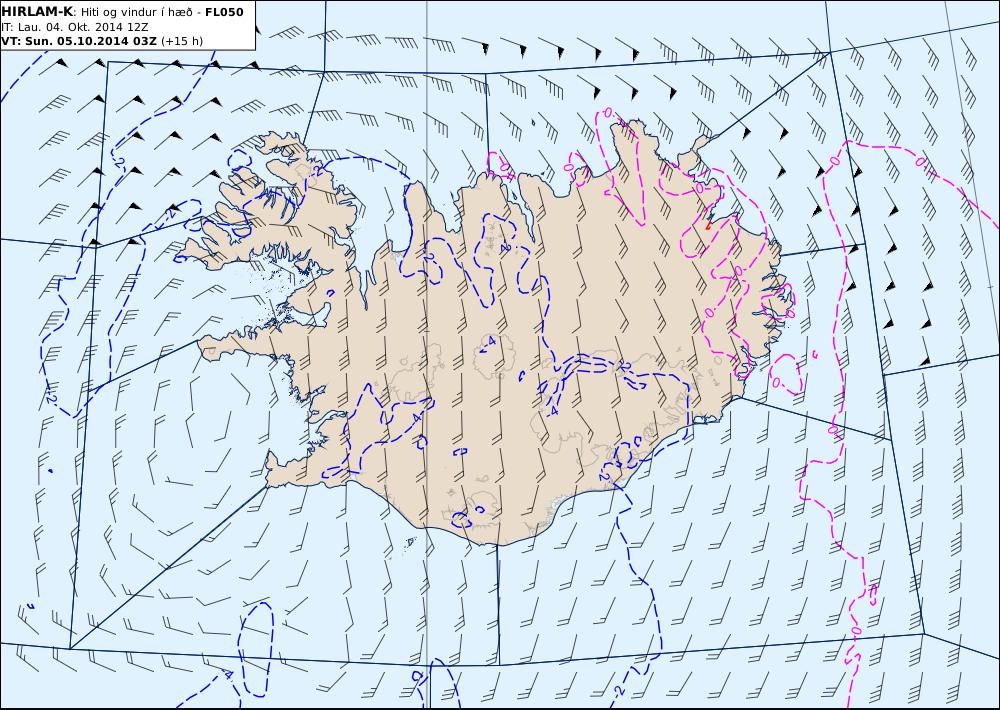Click the small red marker on the east coast

(x=709, y=225)
